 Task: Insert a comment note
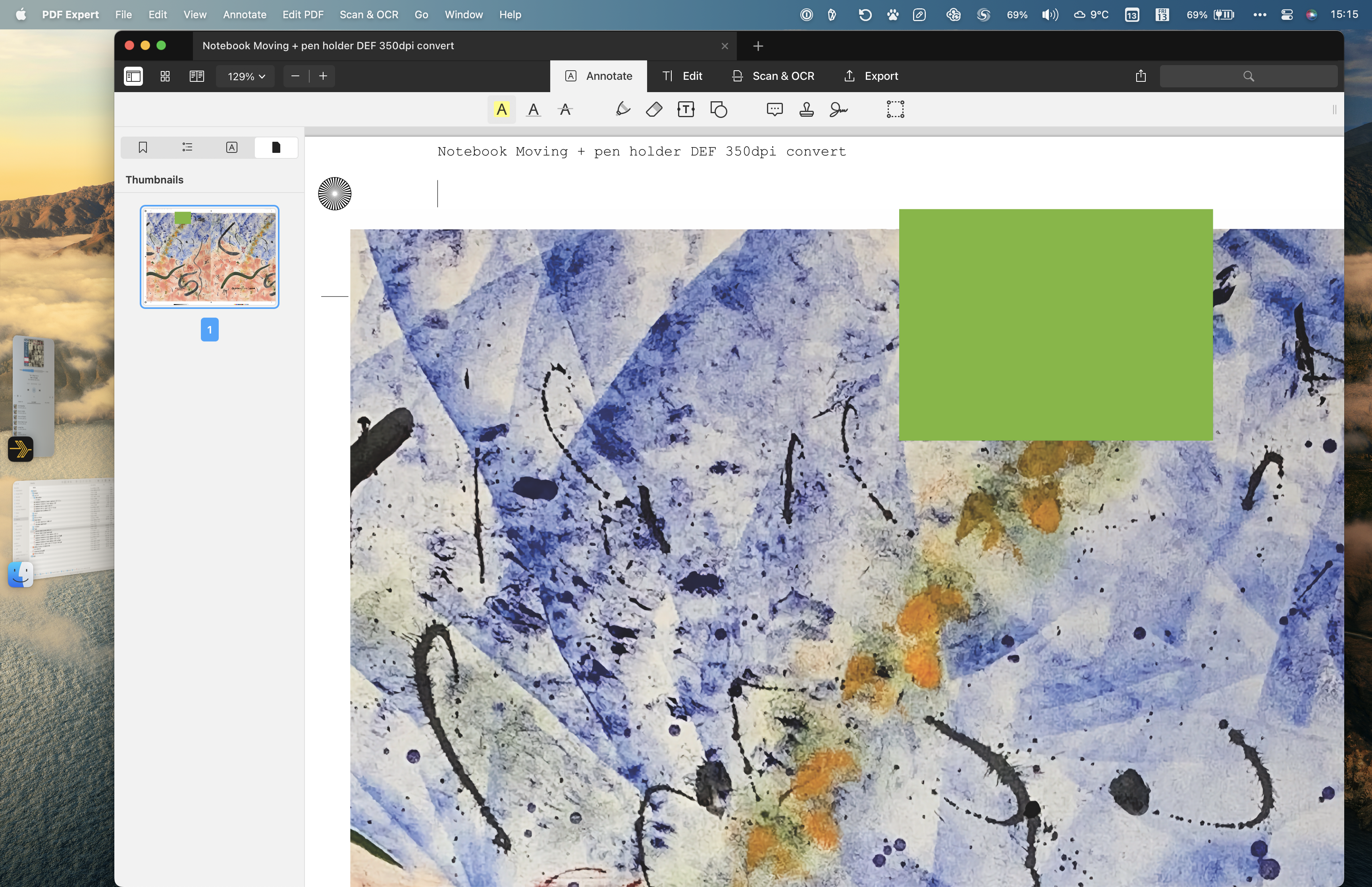tap(775, 110)
